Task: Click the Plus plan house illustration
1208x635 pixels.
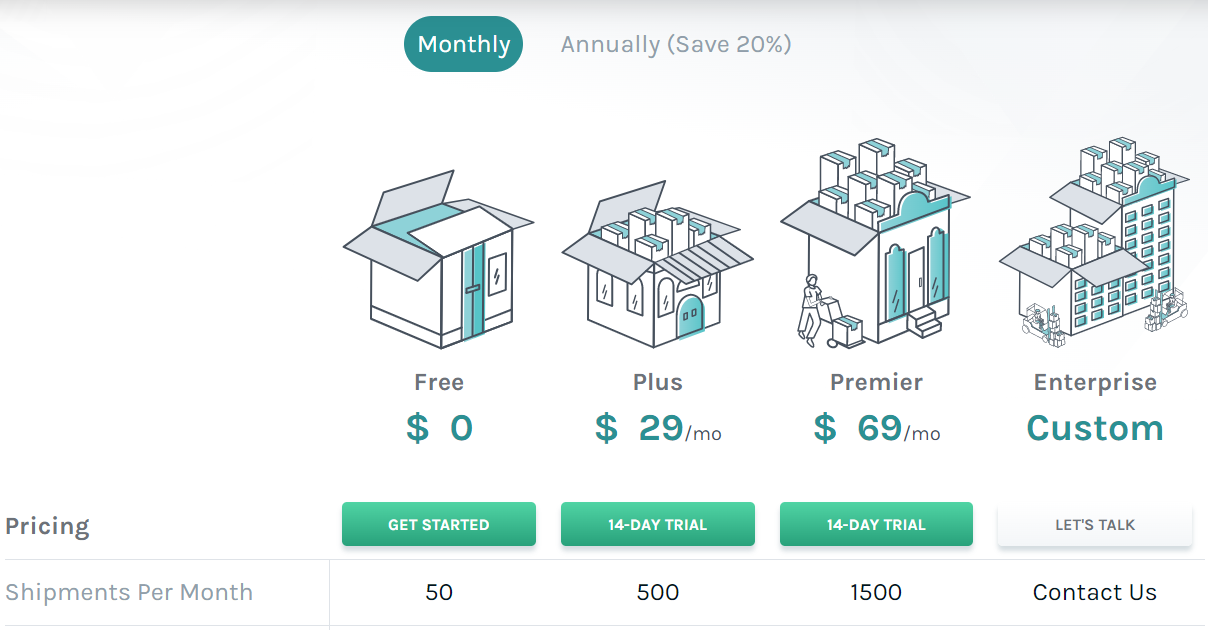Action: [657, 264]
